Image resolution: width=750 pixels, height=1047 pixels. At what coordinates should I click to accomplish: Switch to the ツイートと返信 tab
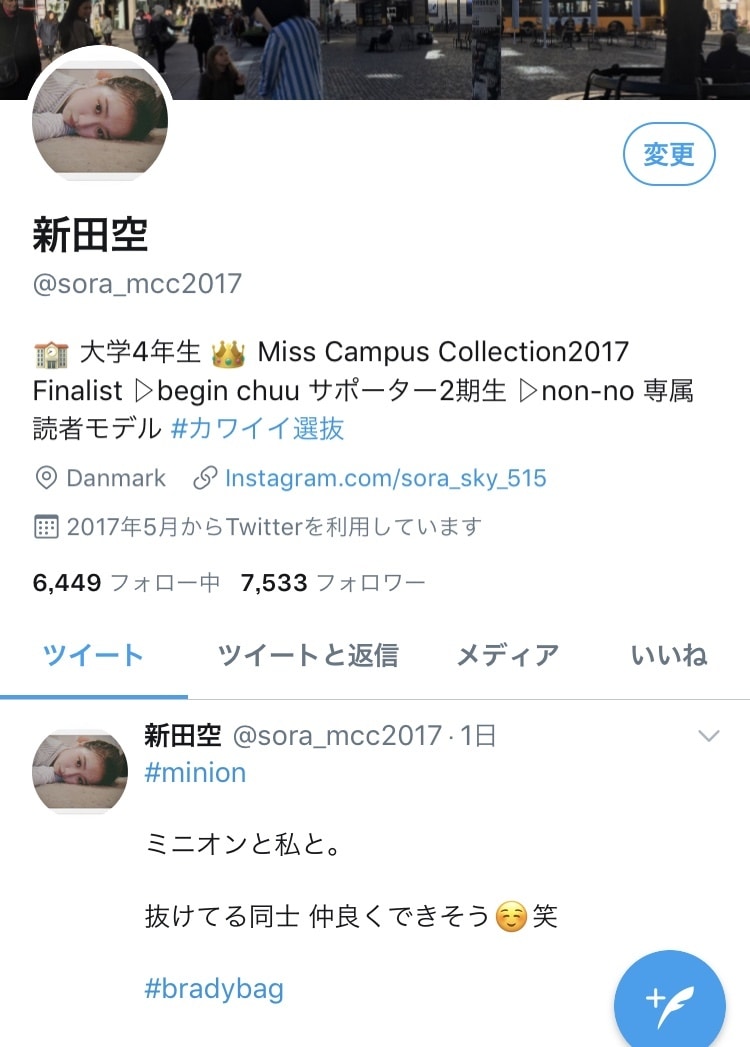click(308, 656)
